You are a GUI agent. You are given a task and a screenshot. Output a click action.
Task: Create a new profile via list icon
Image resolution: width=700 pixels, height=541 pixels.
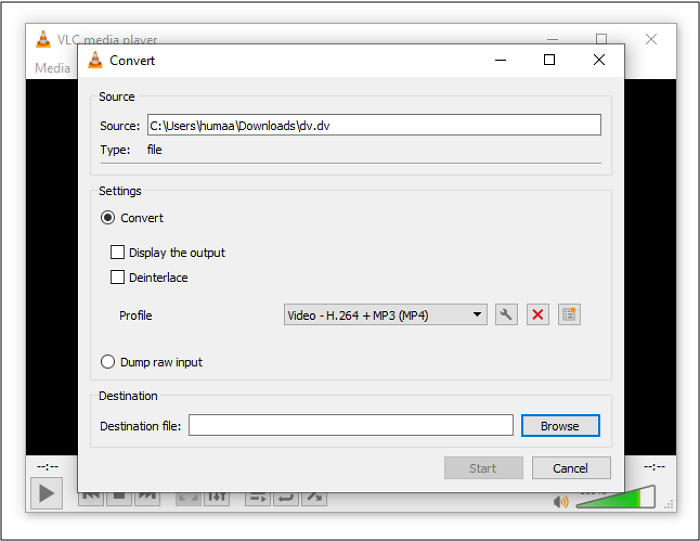point(569,315)
